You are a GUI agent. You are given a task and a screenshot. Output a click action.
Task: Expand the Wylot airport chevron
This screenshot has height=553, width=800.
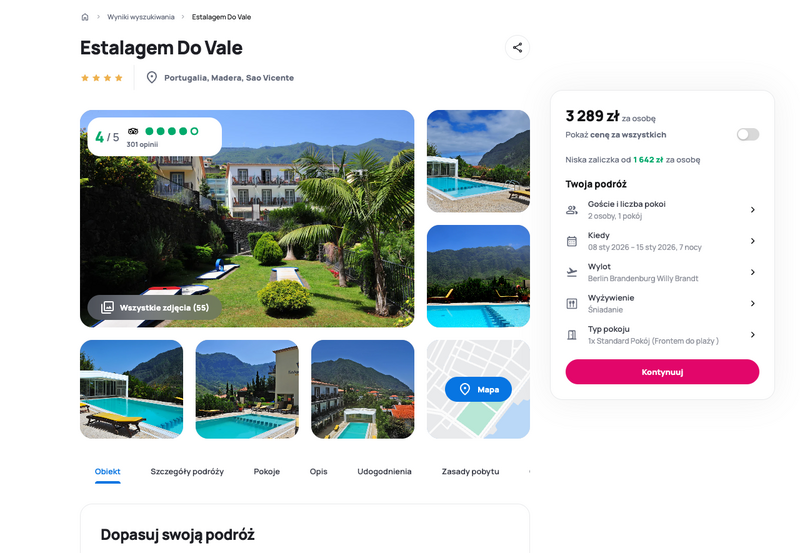click(x=753, y=272)
